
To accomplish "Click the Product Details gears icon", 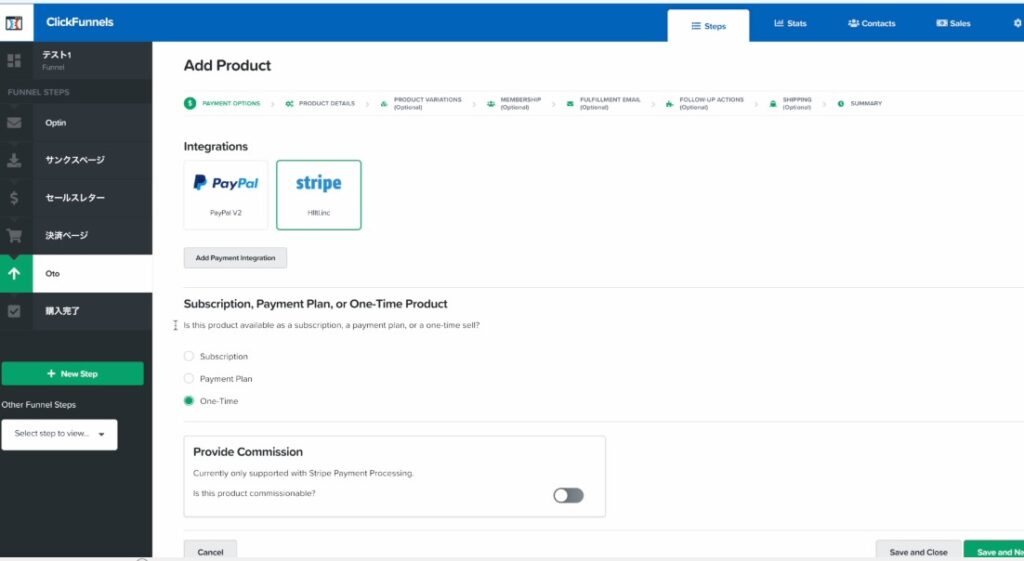I will point(289,103).
